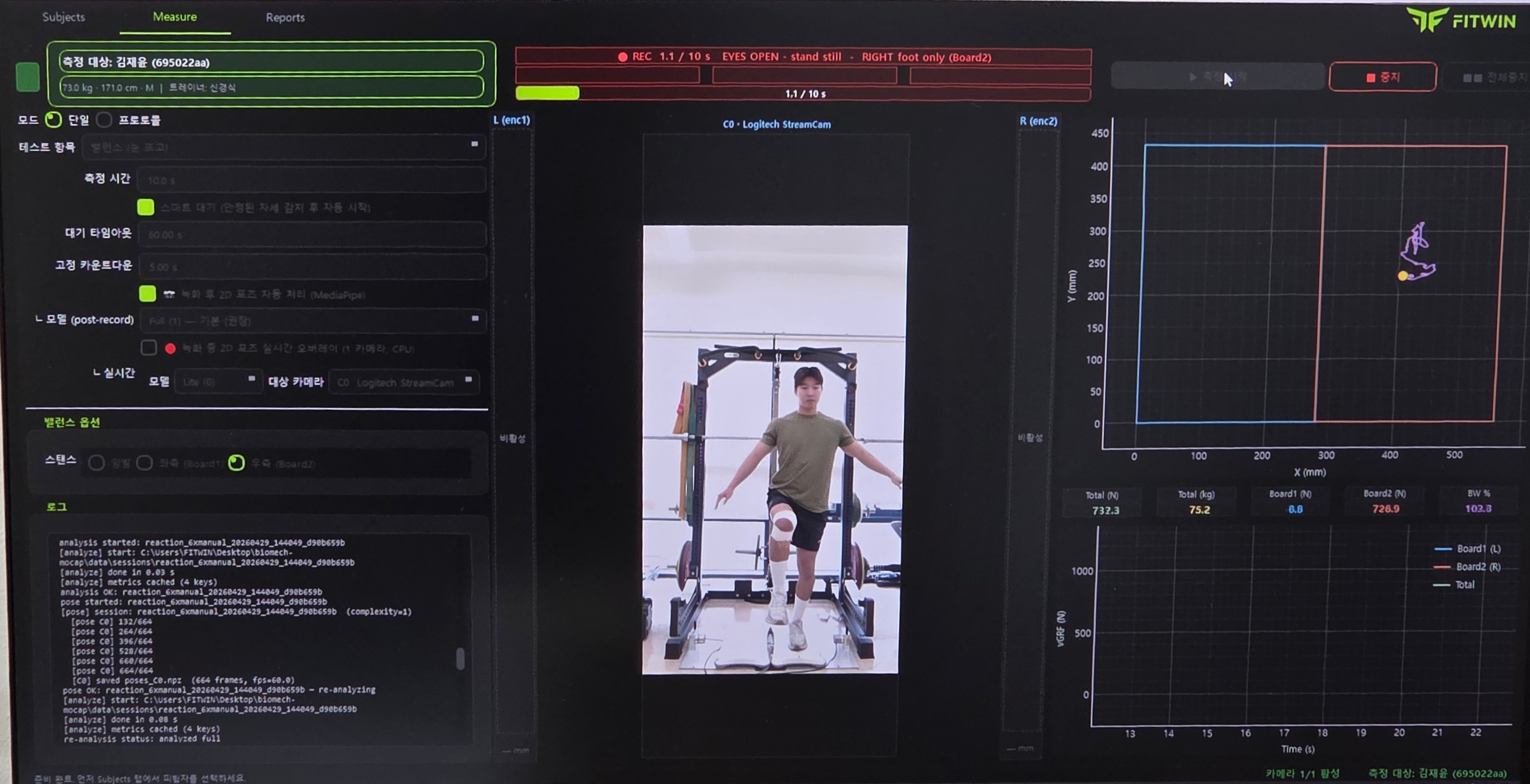Click the 측정 시간 field showing 10.0 s

click(x=311, y=180)
